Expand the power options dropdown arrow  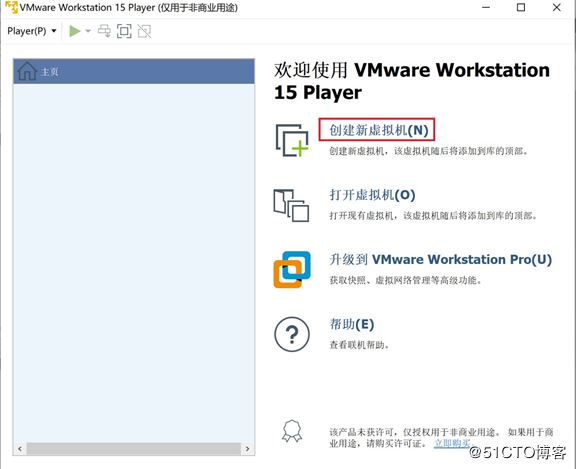88,31
